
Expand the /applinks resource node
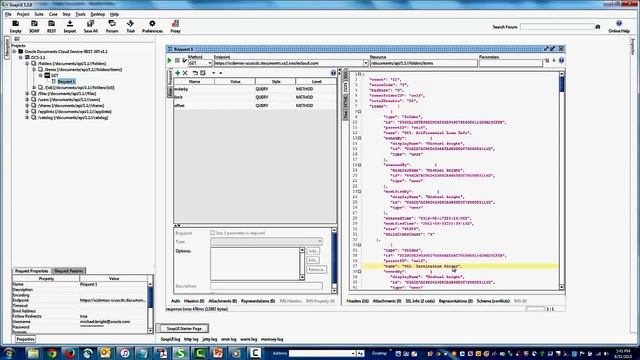coord(27,111)
